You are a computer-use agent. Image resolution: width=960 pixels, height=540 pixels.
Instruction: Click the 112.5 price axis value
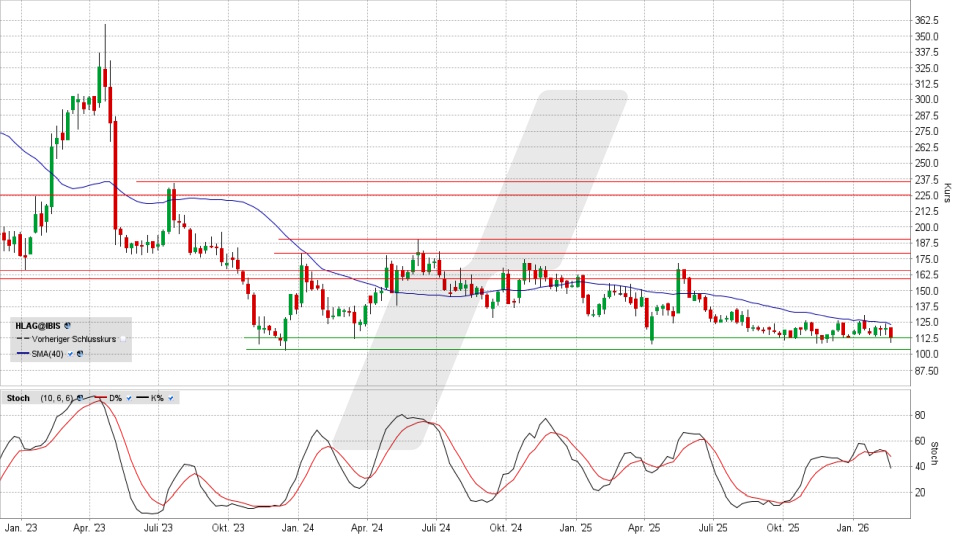click(926, 339)
